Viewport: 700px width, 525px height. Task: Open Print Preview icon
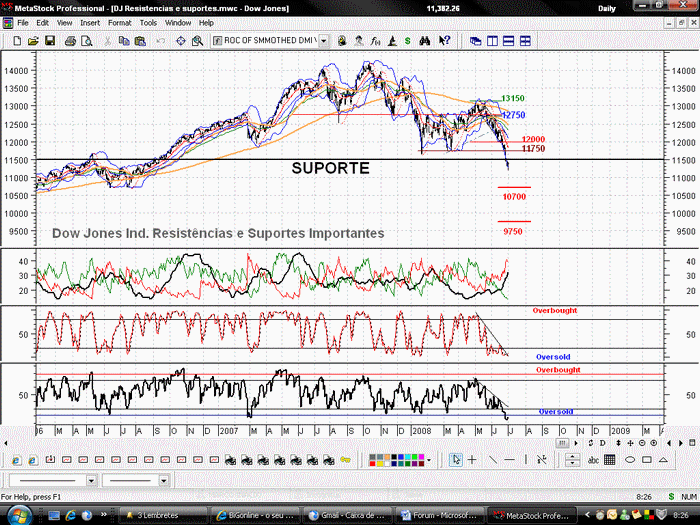click(87, 41)
